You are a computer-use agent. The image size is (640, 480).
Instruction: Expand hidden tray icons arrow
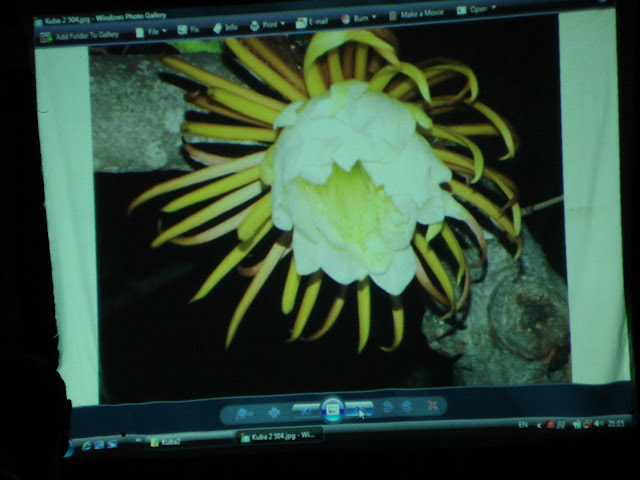pos(539,425)
